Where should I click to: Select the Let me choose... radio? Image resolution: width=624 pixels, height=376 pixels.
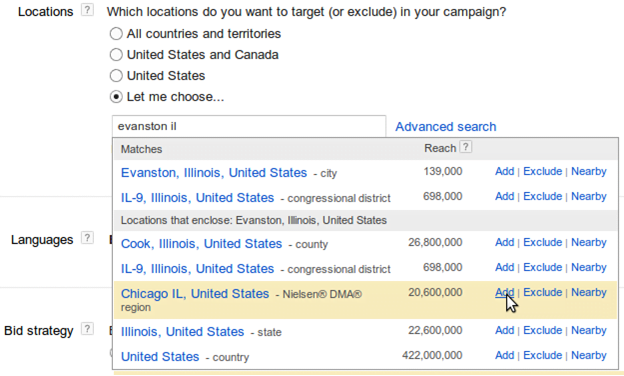pyautogui.click(x=116, y=97)
